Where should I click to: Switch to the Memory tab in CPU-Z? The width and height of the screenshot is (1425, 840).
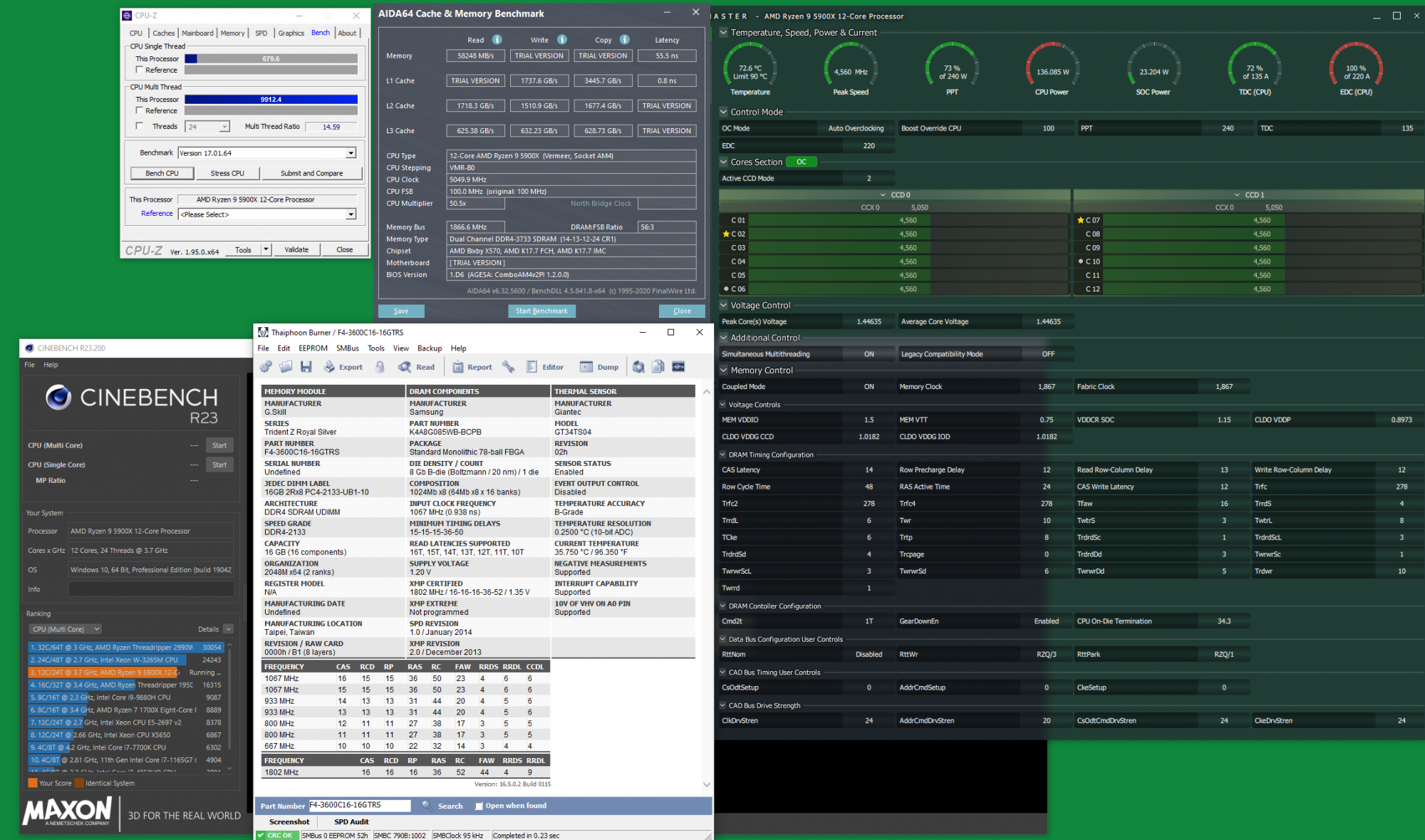coord(232,33)
